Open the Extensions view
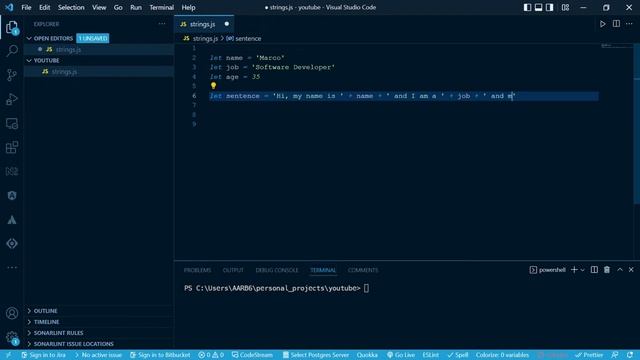The image size is (640, 360). [x=12, y=147]
